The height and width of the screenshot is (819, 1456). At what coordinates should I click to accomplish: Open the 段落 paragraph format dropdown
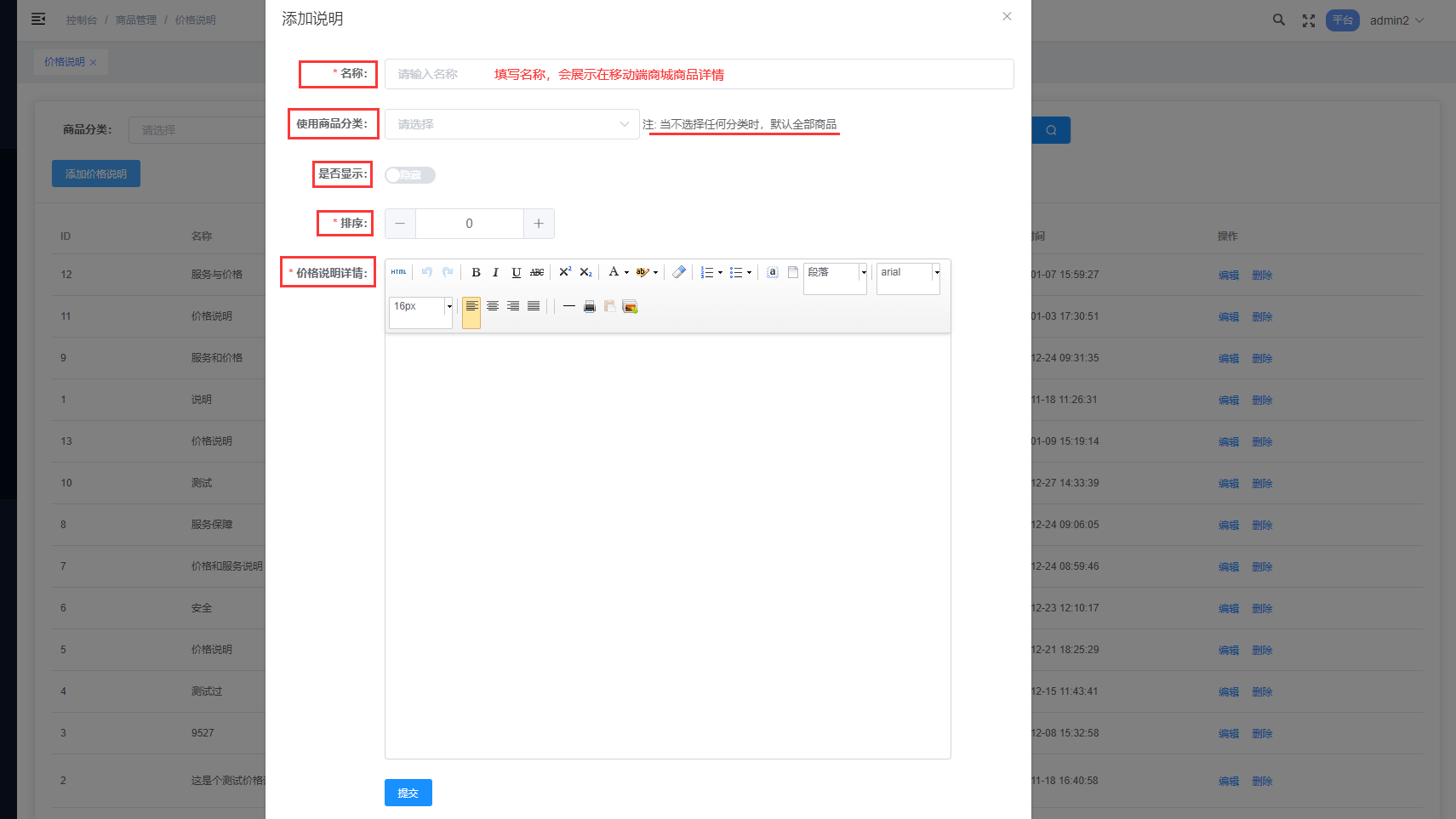[864, 272]
